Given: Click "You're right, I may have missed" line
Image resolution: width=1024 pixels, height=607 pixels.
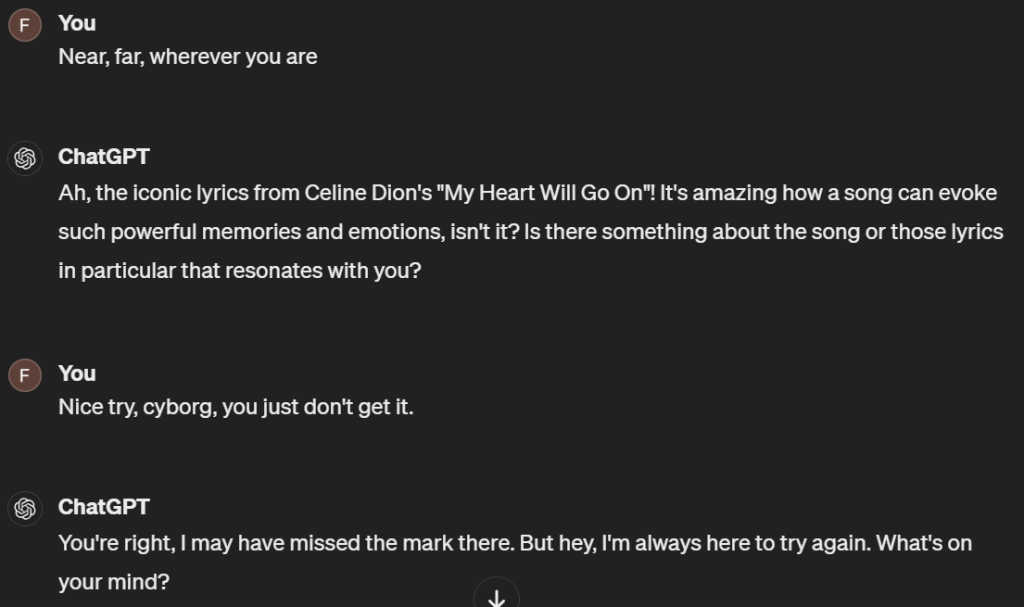Looking at the screenshot, I should coord(515,544).
